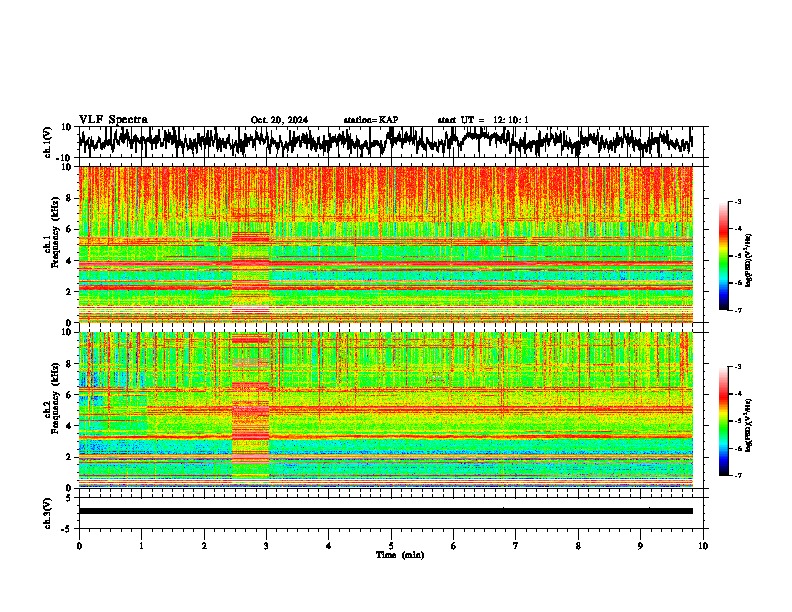
Task: Click time axis tick label "9"
Action: 640,546
